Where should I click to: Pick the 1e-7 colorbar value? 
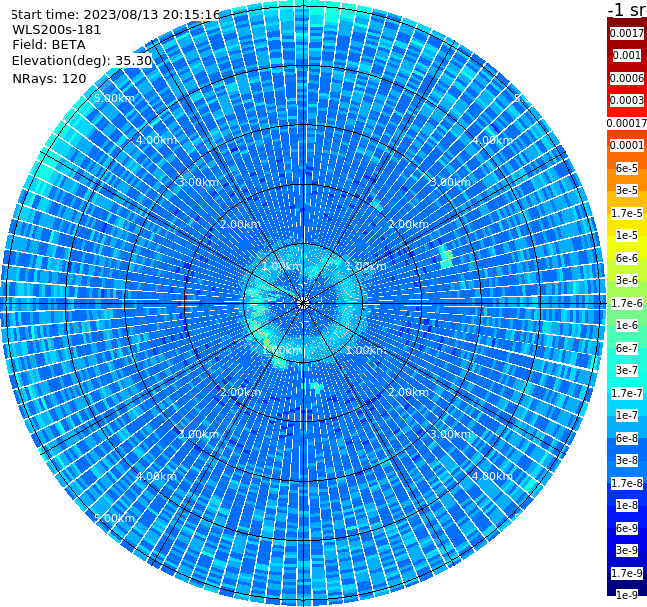click(x=627, y=415)
